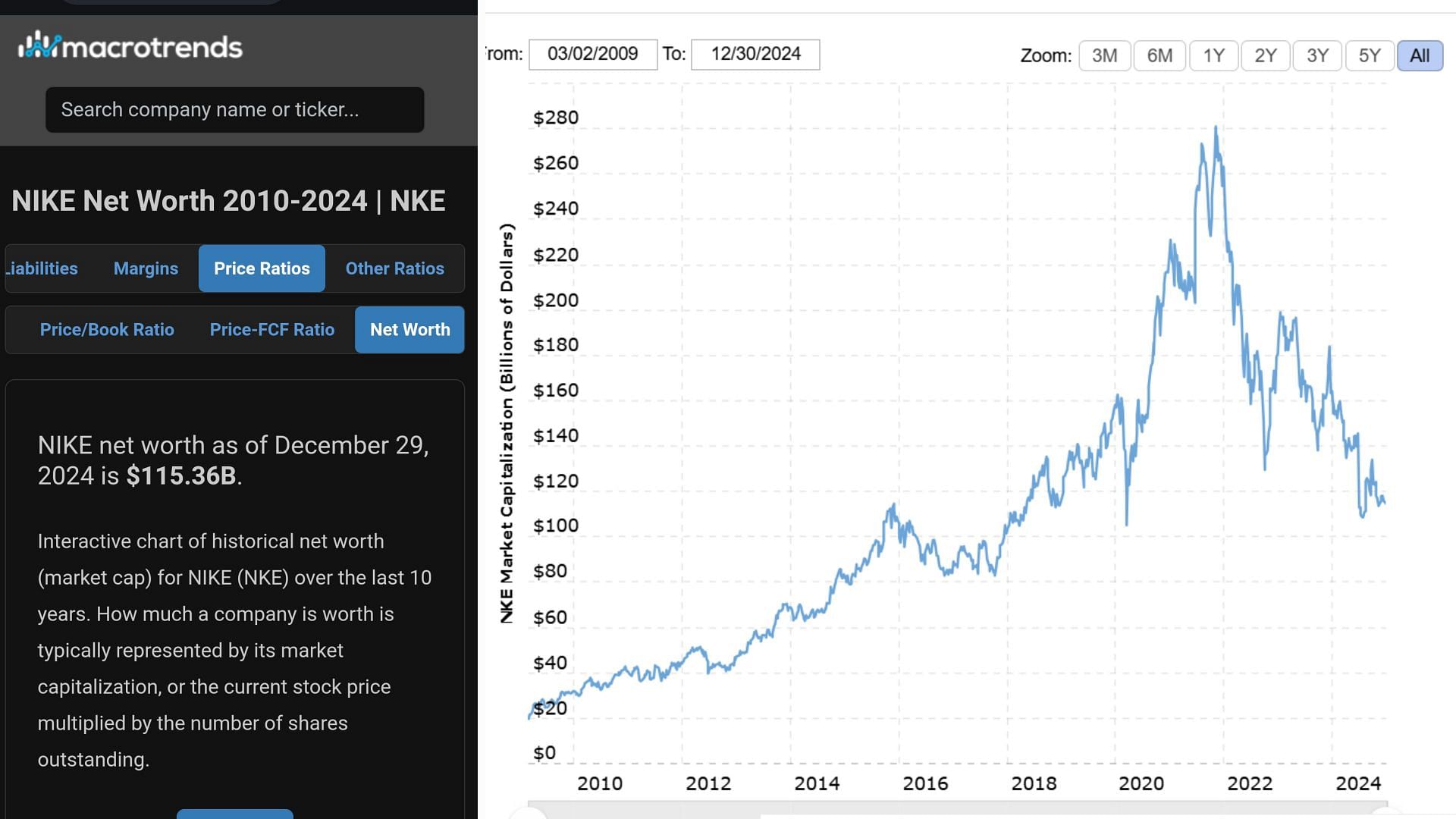This screenshot has height=819, width=1456.
Task: Select the All zoom button
Action: 1420,56
